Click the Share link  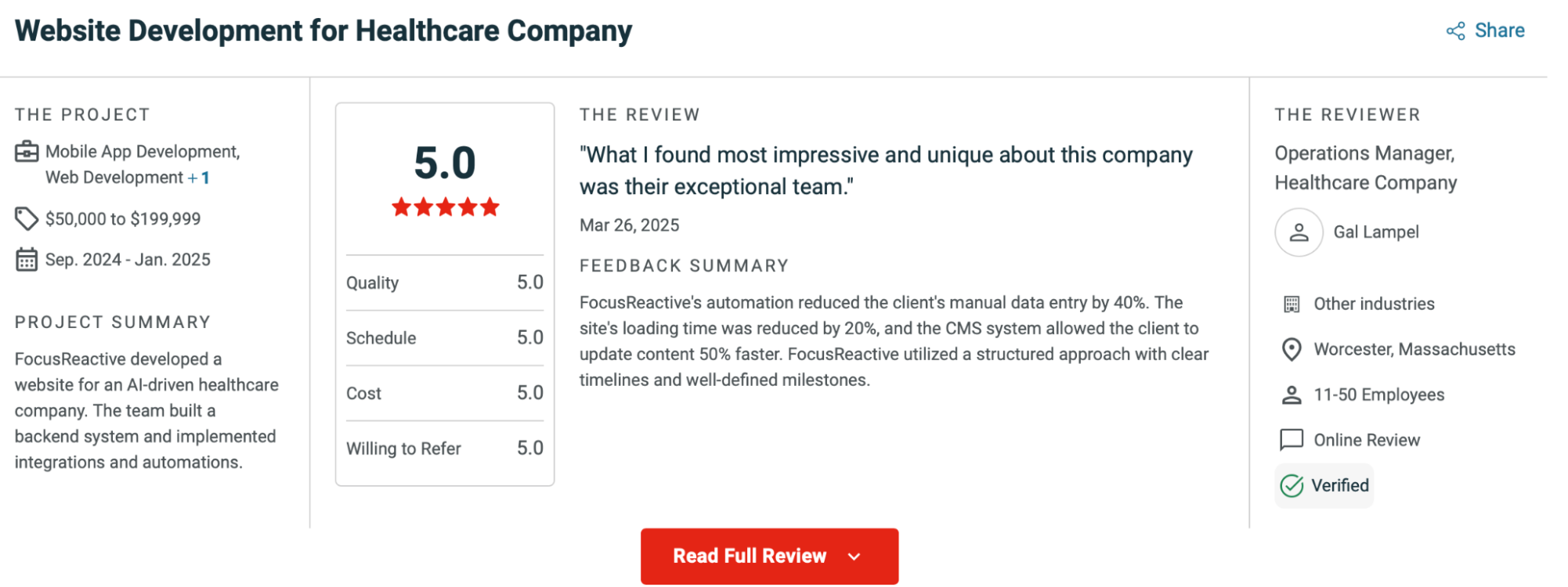point(1499,31)
